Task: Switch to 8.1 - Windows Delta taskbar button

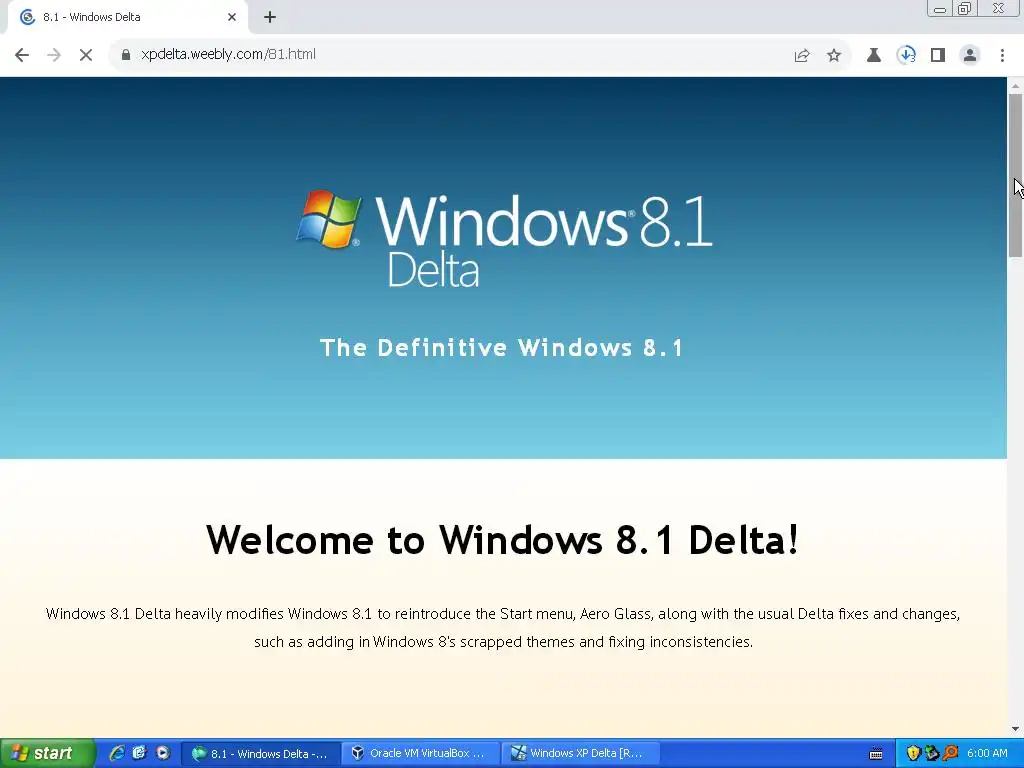Action: pyautogui.click(x=261, y=754)
